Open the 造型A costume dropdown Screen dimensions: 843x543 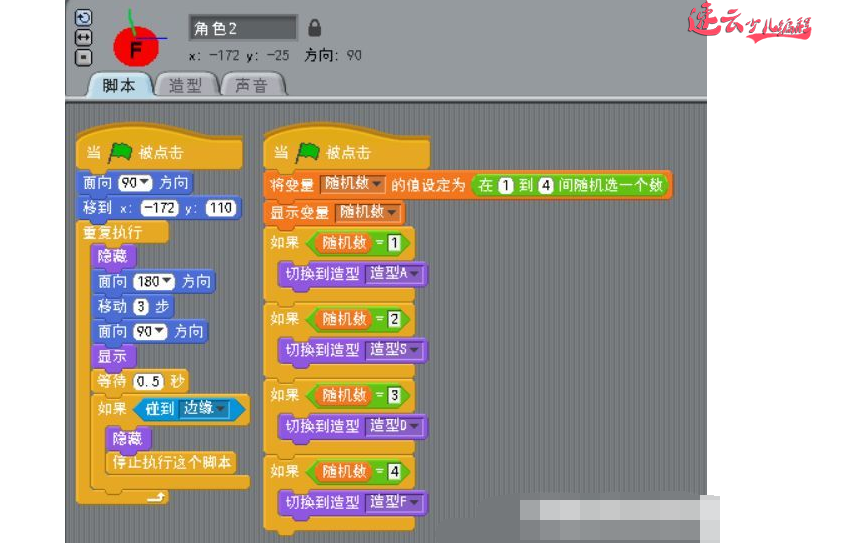(415, 274)
